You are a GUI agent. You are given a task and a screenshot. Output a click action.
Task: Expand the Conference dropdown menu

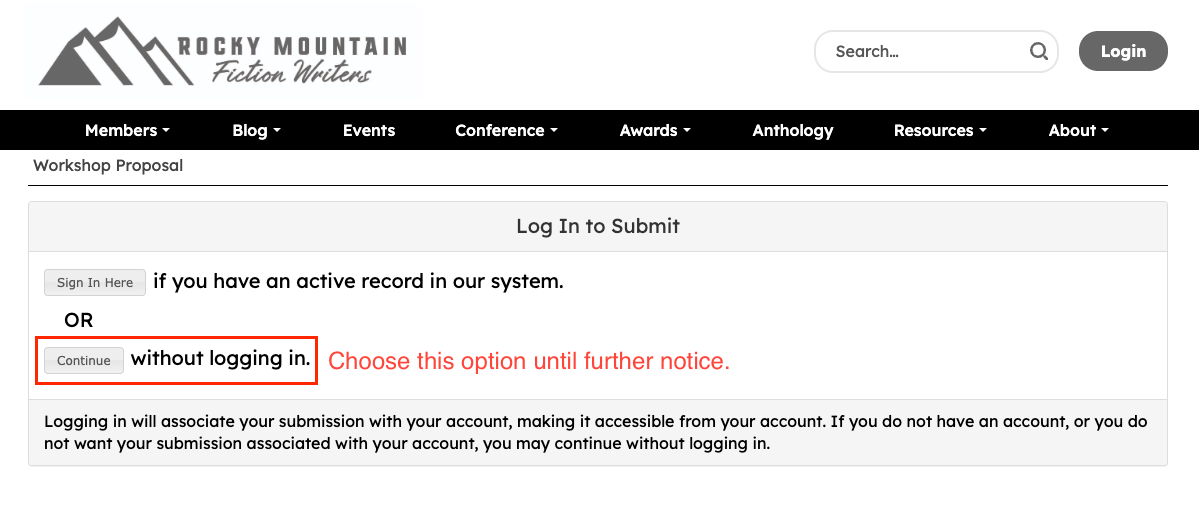(x=506, y=130)
